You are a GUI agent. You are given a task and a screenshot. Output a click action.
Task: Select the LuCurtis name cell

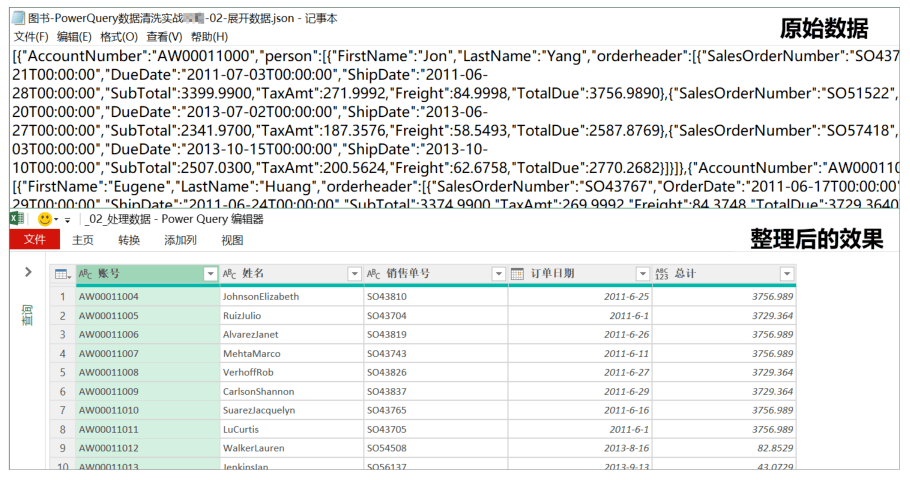point(291,430)
